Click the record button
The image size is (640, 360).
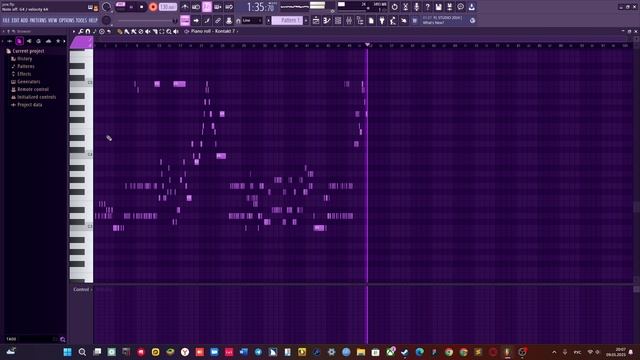[153, 7]
